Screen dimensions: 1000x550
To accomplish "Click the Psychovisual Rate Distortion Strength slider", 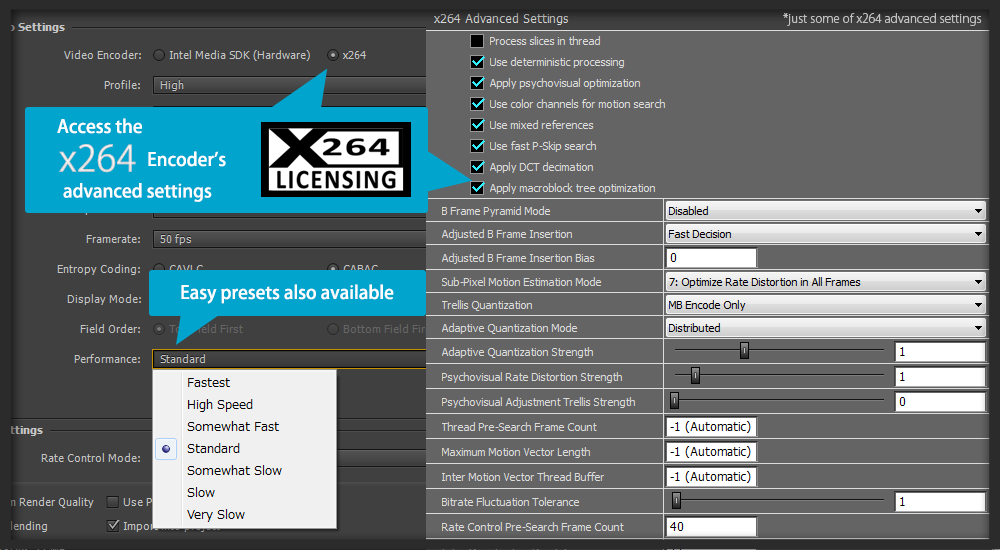I will coord(695,376).
